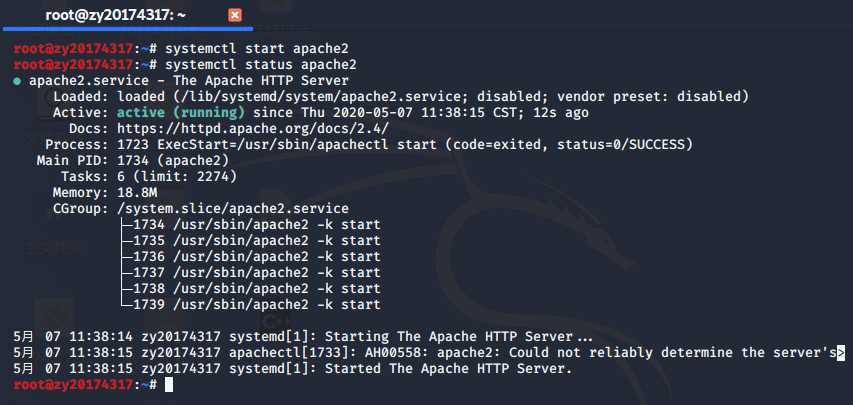853x405 pixels.
Task: Click the 'active (running)' status text
Action: pyautogui.click(x=181, y=113)
